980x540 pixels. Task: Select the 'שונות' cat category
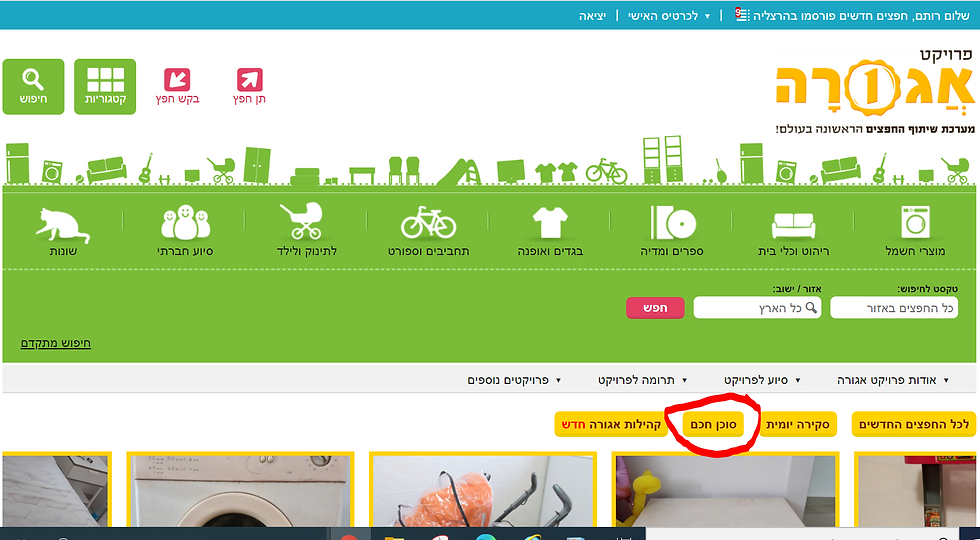(x=62, y=230)
